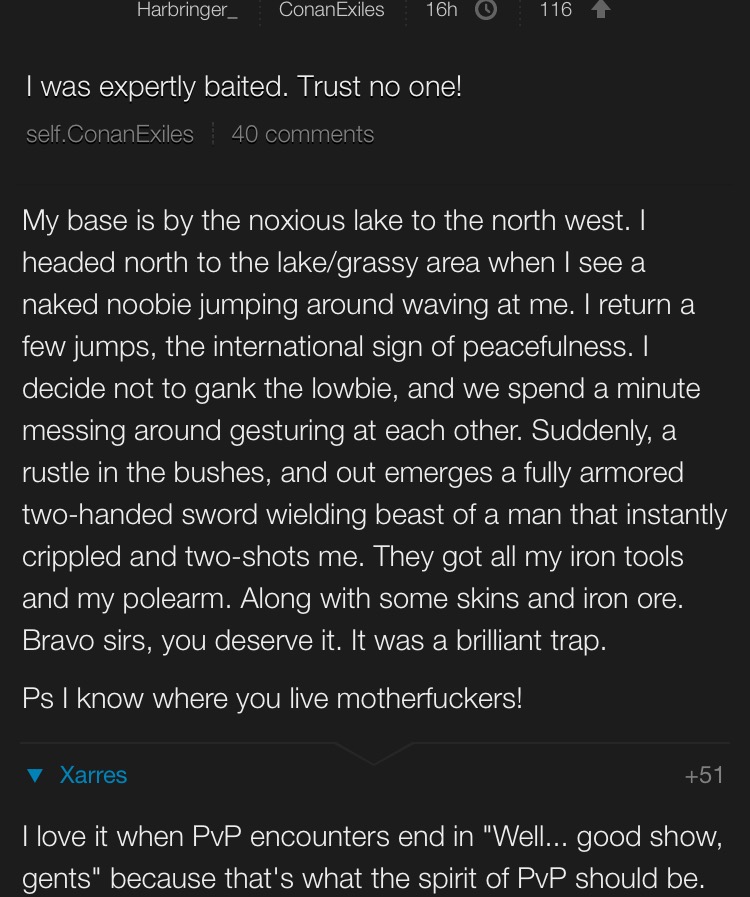Tap the "Bravo sirs, you deserve it" sentence
Image resolution: width=750 pixels, height=897 pixels.
(181, 640)
